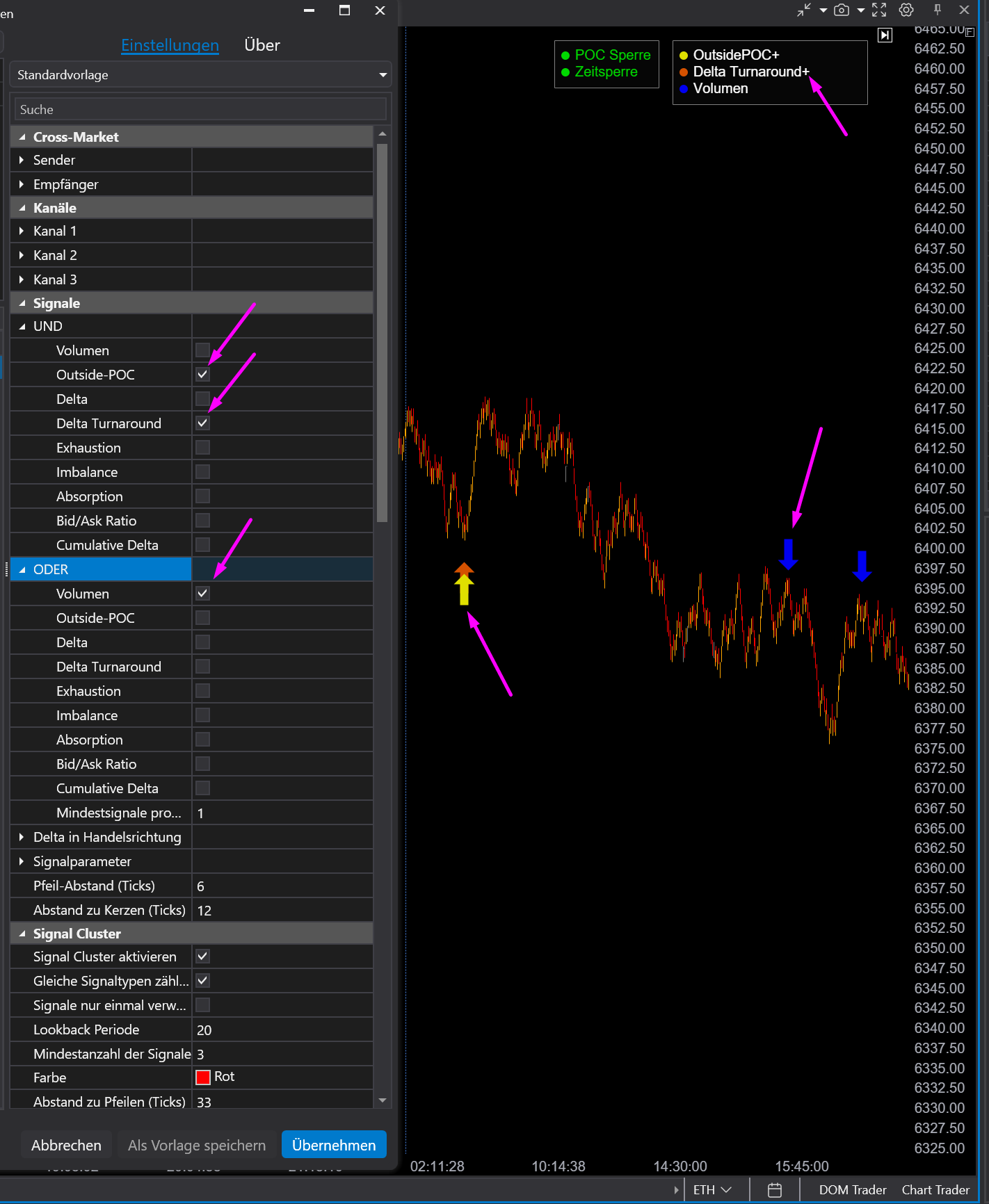Collapse the Cross-Market section header
This screenshot has width=989, height=1204.
(x=22, y=137)
